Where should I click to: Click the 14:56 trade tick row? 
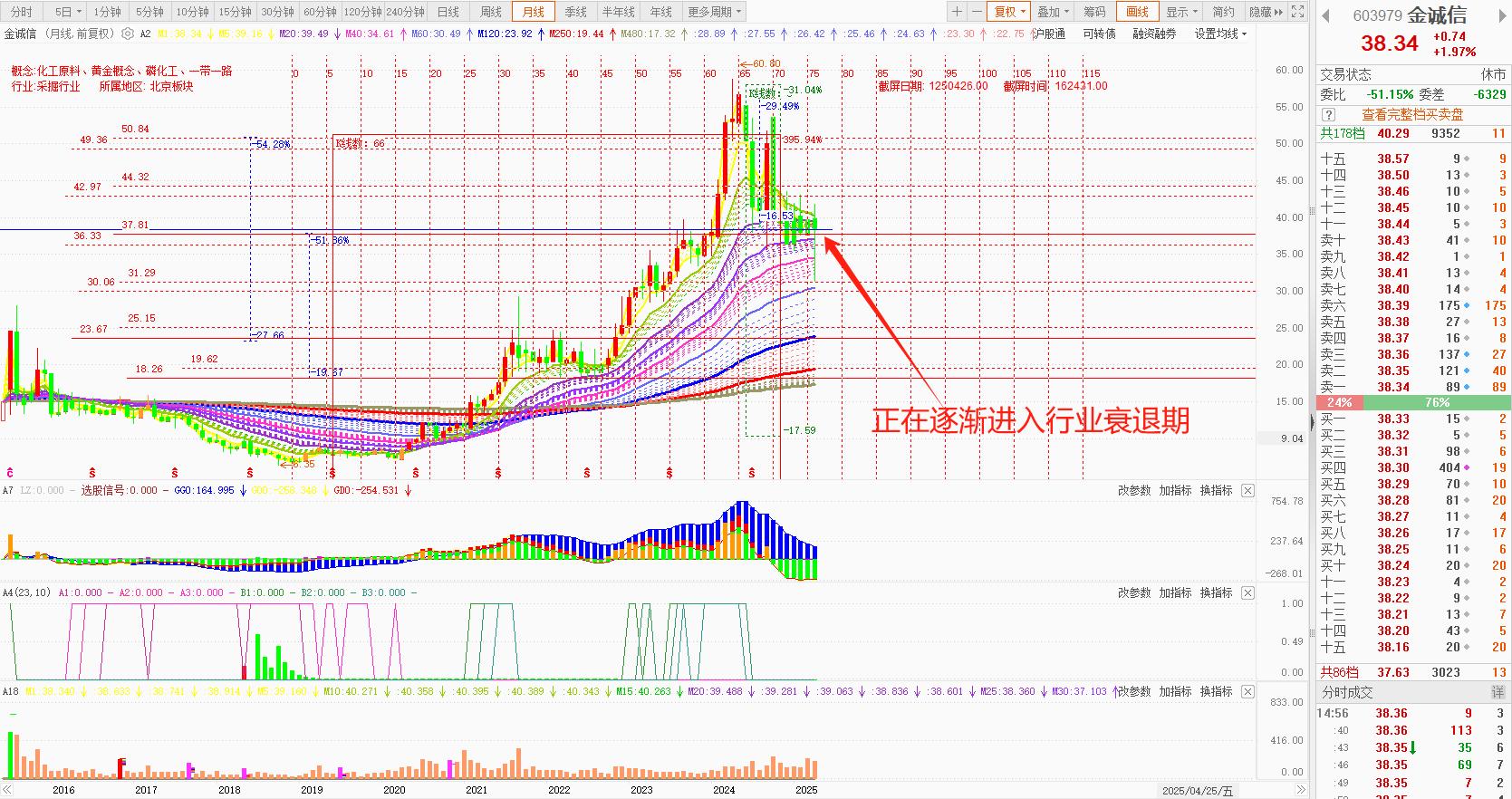coord(1413,713)
